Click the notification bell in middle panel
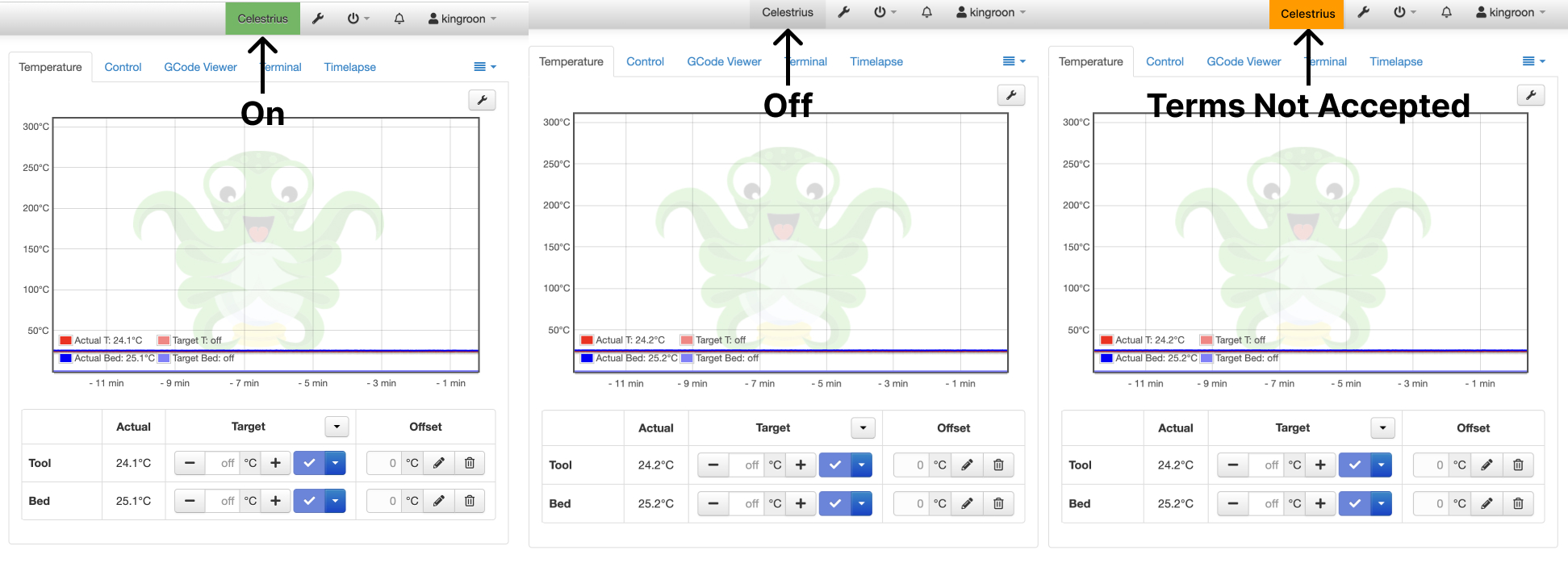This screenshot has width=1568, height=567. tap(926, 12)
